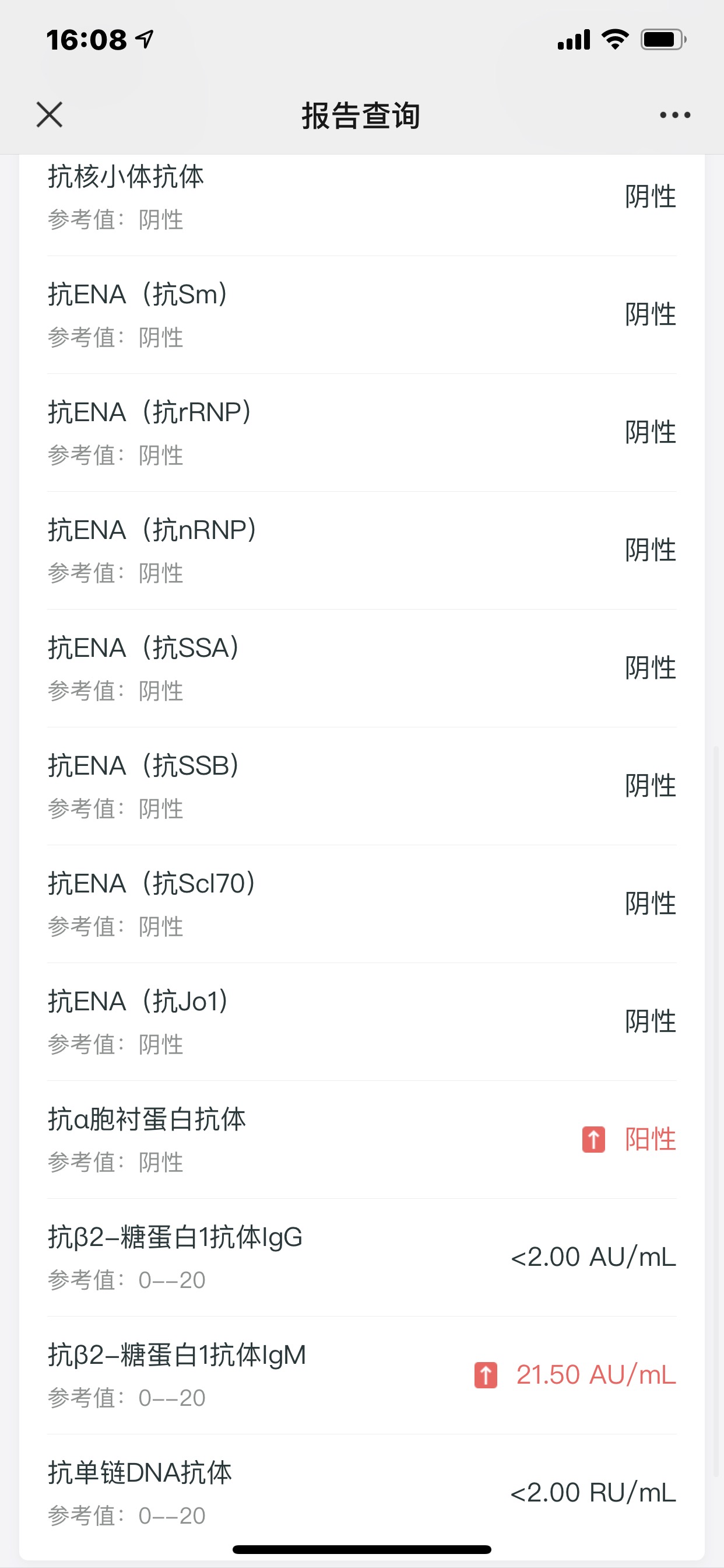Open the three-dot more options menu
The width and height of the screenshot is (724, 1568).
(674, 114)
